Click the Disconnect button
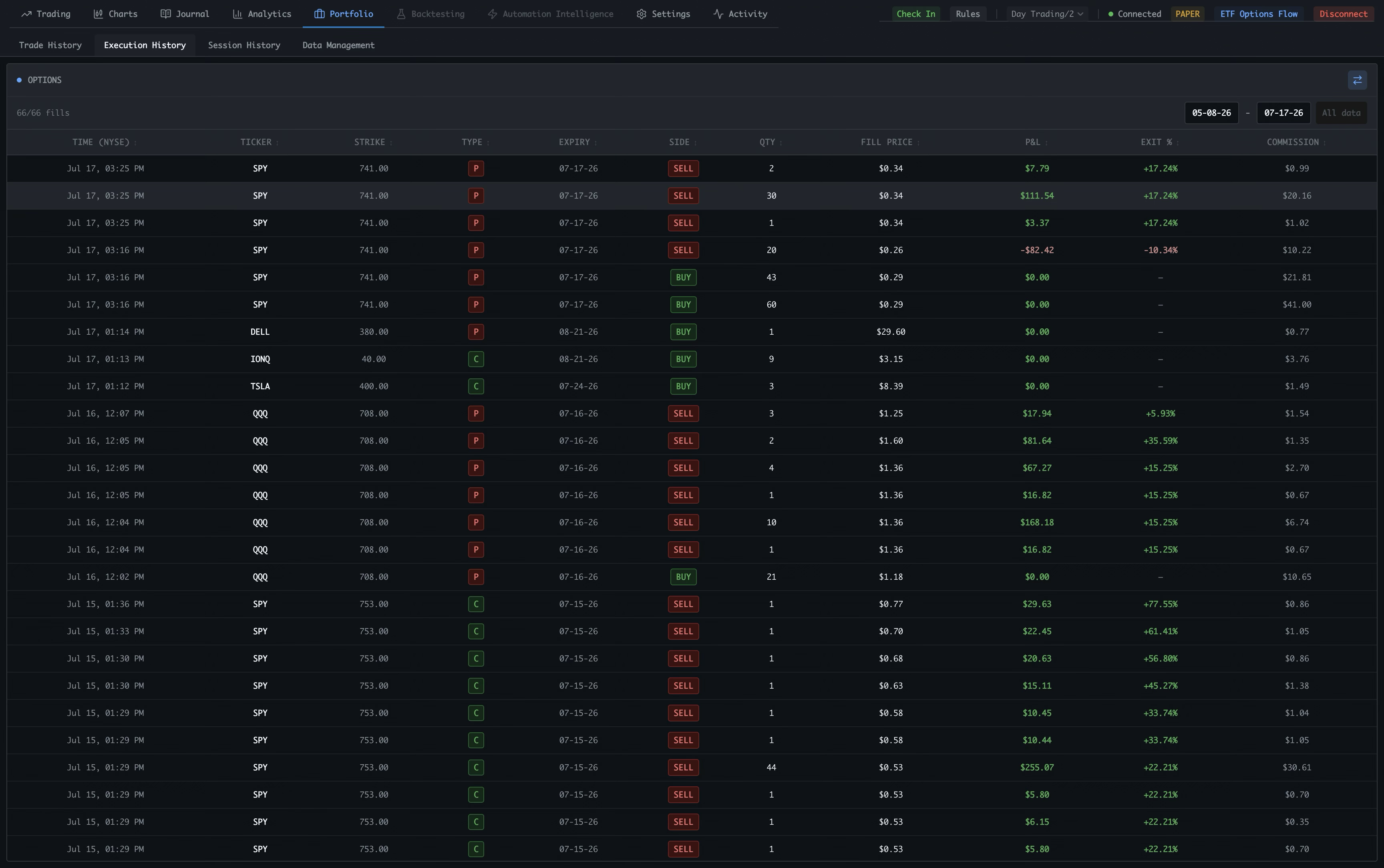 (x=1343, y=14)
